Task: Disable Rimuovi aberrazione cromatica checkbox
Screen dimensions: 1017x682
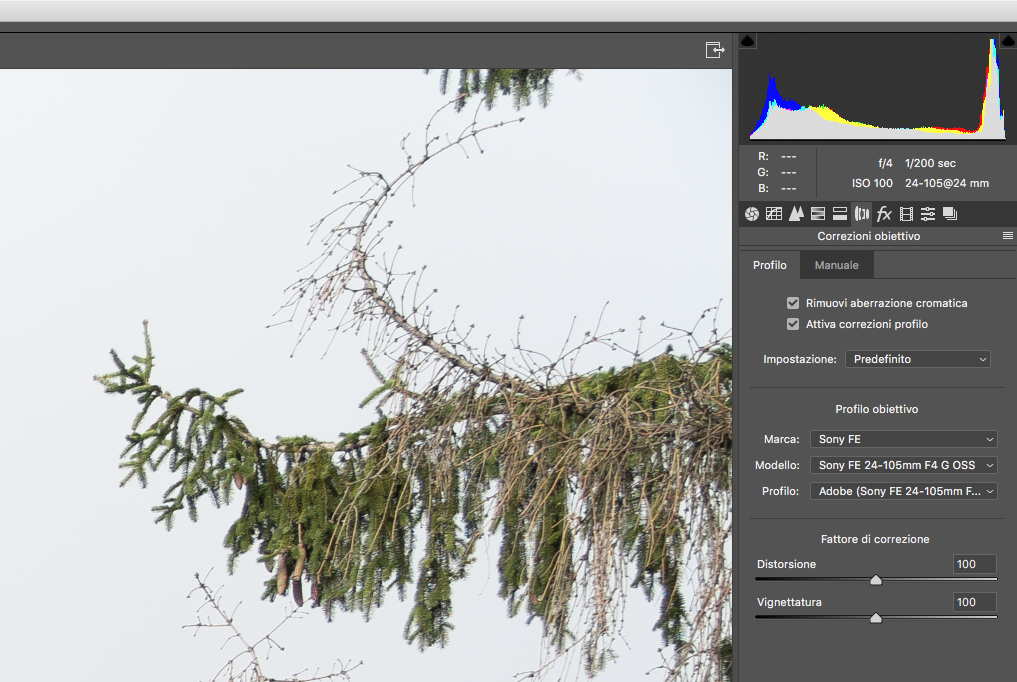Action: coord(793,303)
